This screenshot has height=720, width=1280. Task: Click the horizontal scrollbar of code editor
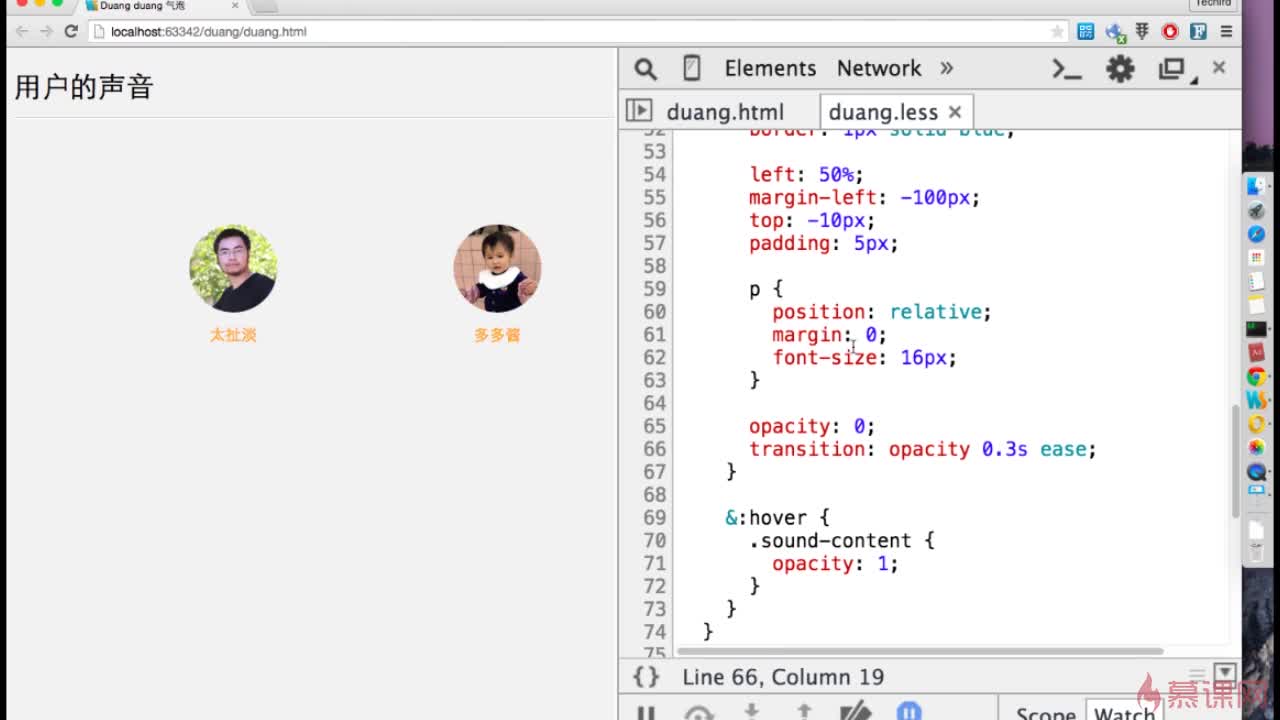[x=920, y=651]
